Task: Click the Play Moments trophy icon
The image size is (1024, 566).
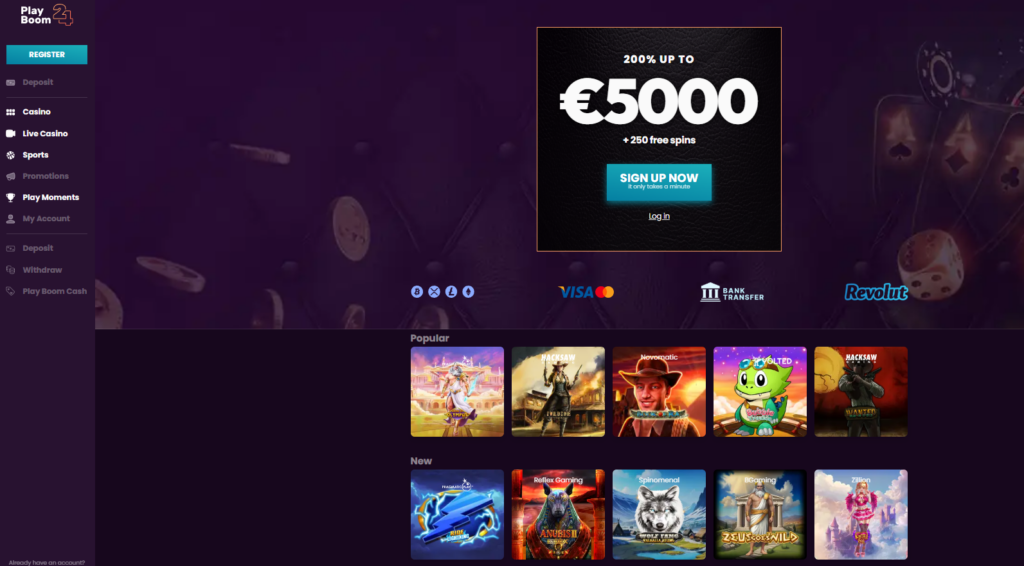Action: (10, 198)
